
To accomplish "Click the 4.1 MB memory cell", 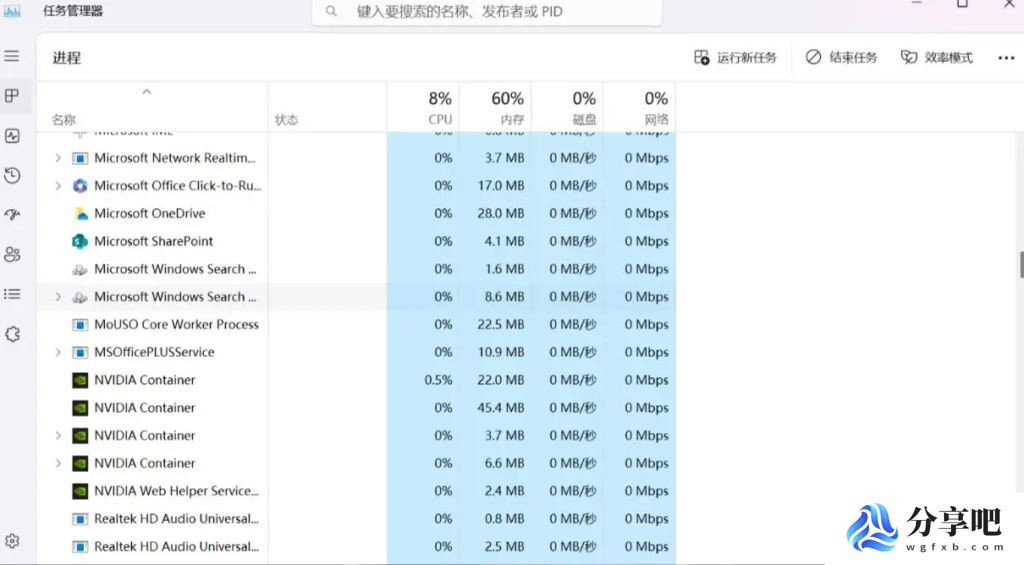I will click(496, 241).
